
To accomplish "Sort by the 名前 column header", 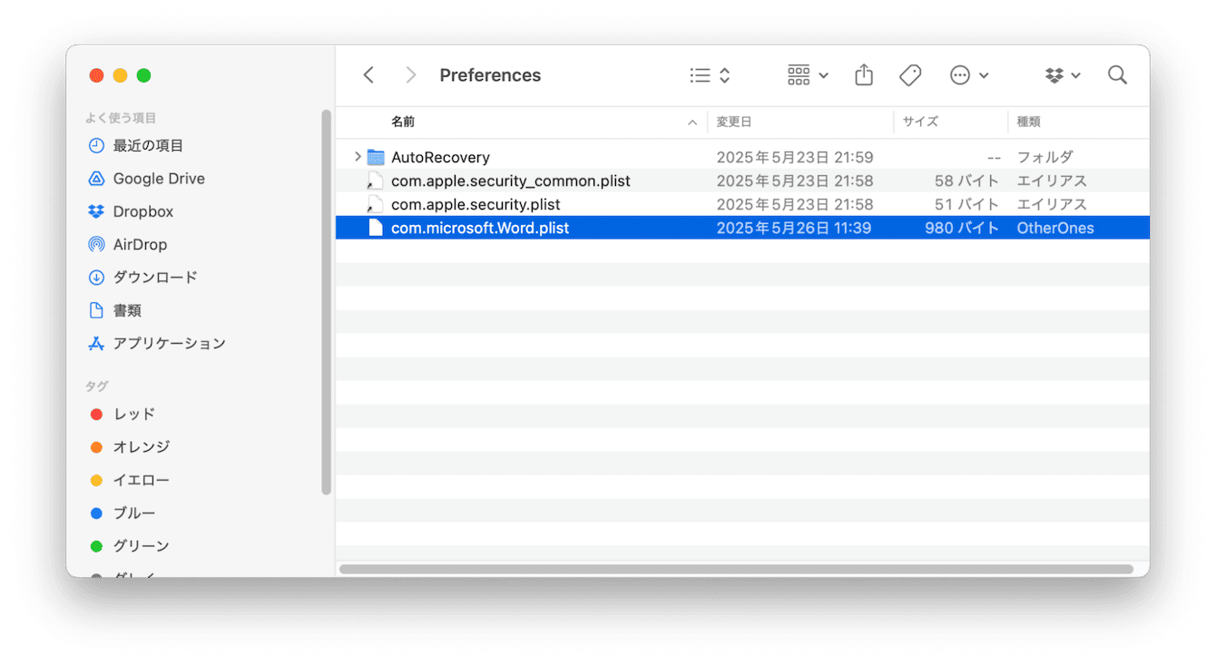I will coord(403,122).
